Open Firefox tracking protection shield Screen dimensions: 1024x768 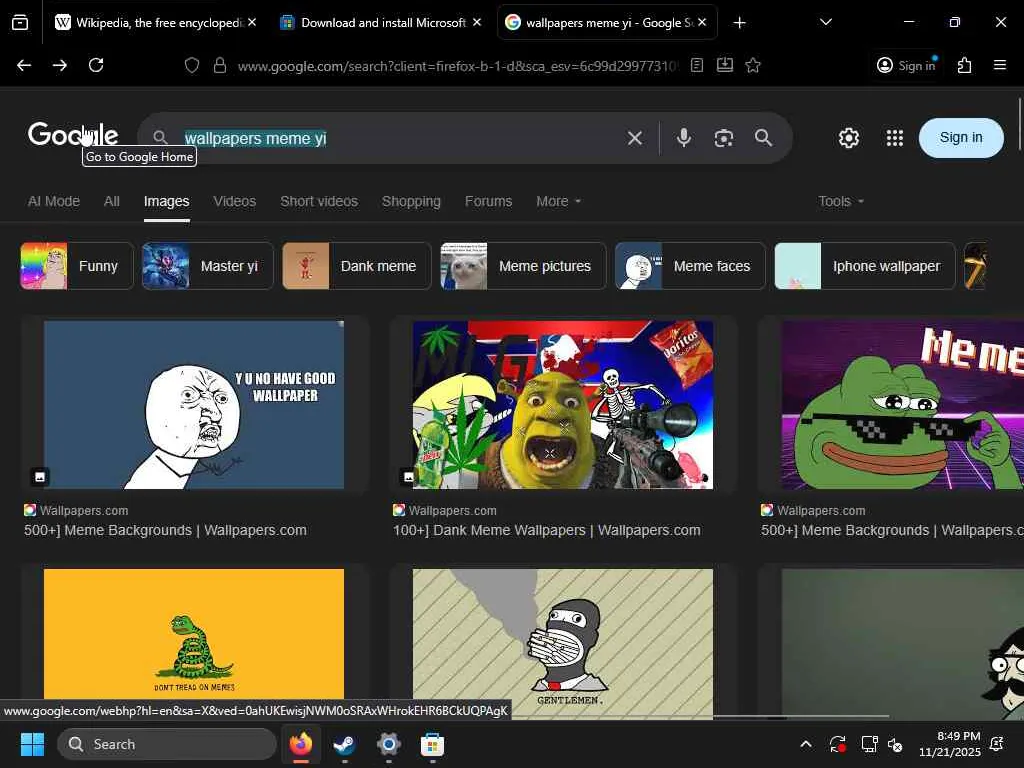click(191, 65)
